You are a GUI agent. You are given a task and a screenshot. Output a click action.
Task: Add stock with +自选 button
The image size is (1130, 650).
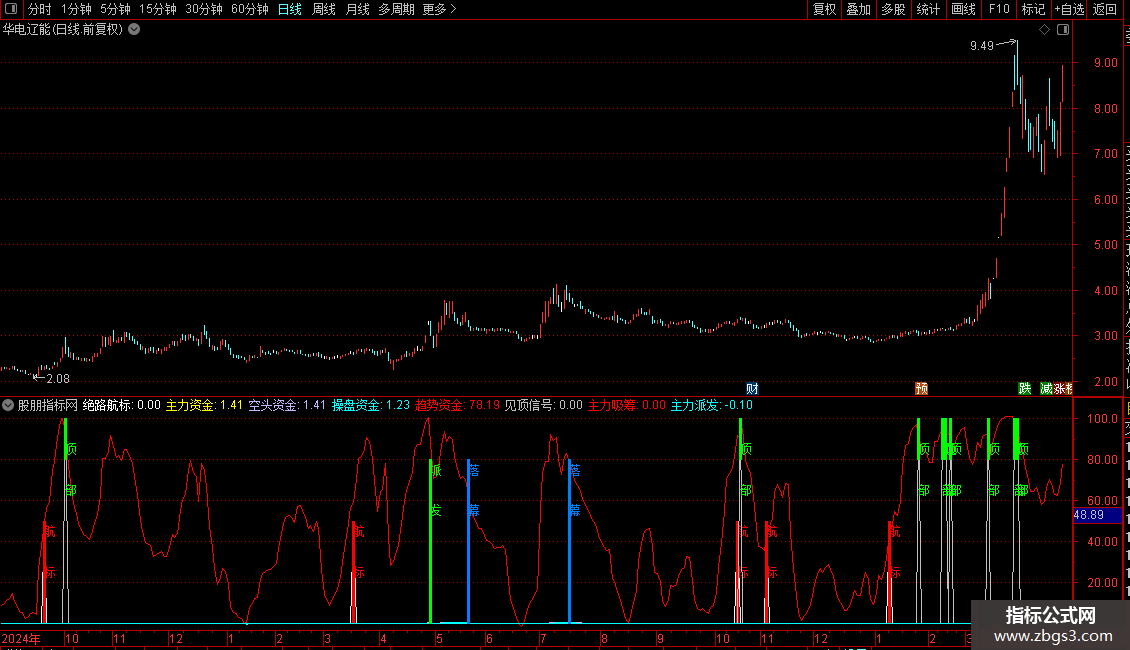click(1069, 9)
